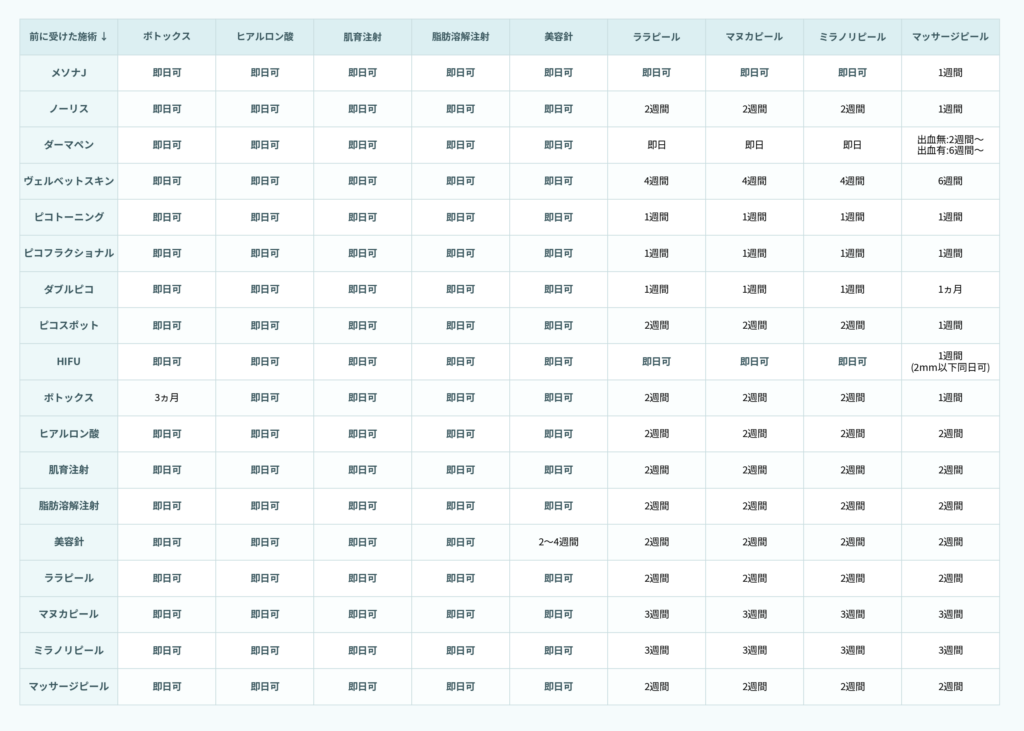Image resolution: width=1024 pixels, height=731 pixels.
Task: Select ダーマペン row's 即日 under マヌカピール
Action: [754, 145]
